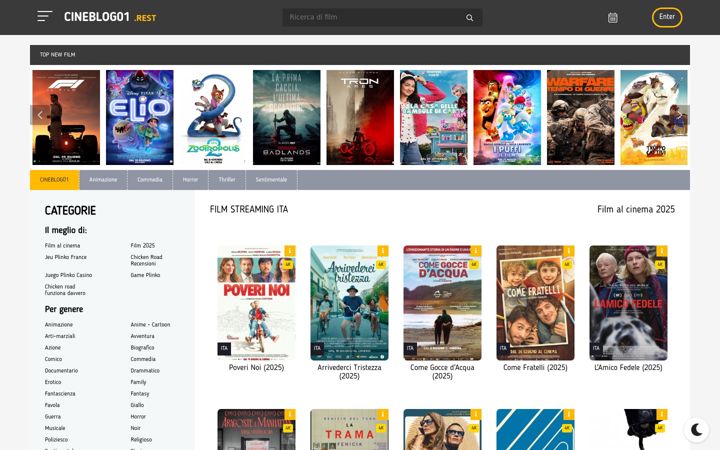Open the hamburger menu icon
This screenshot has height=450, width=720.
[45, 17]
